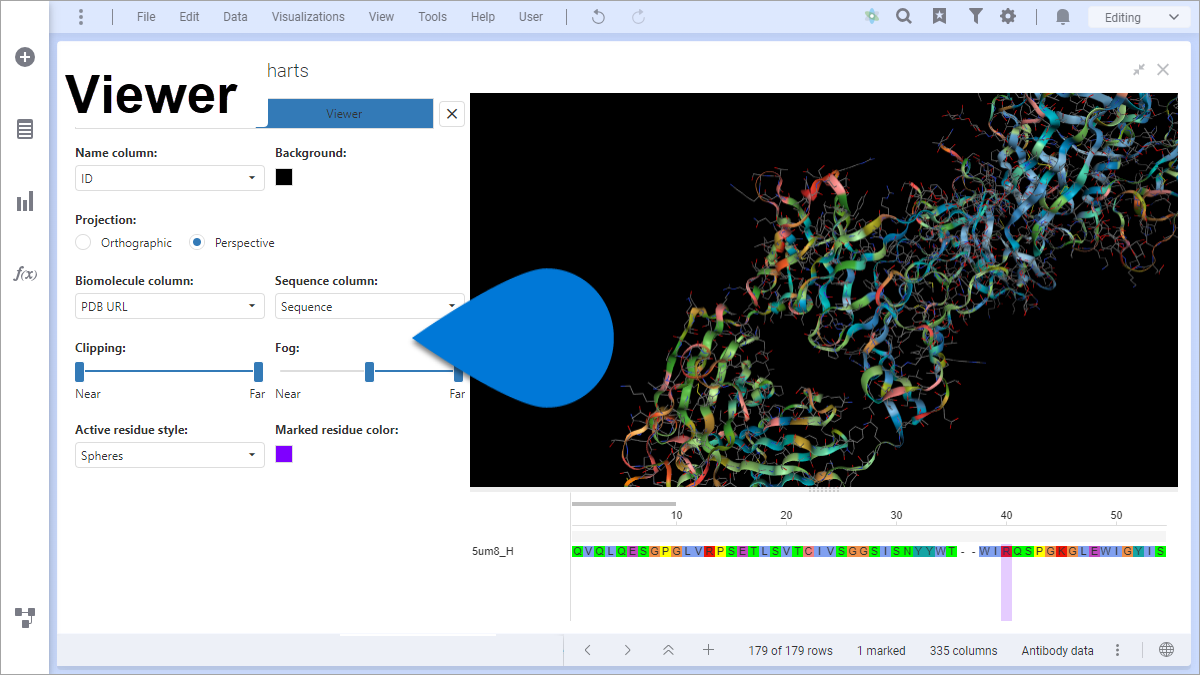The width and height of the screenshot is (1200, 675).
Task: Click the tables list icon in the left sidebar
Action: click(x=24, y=129)
